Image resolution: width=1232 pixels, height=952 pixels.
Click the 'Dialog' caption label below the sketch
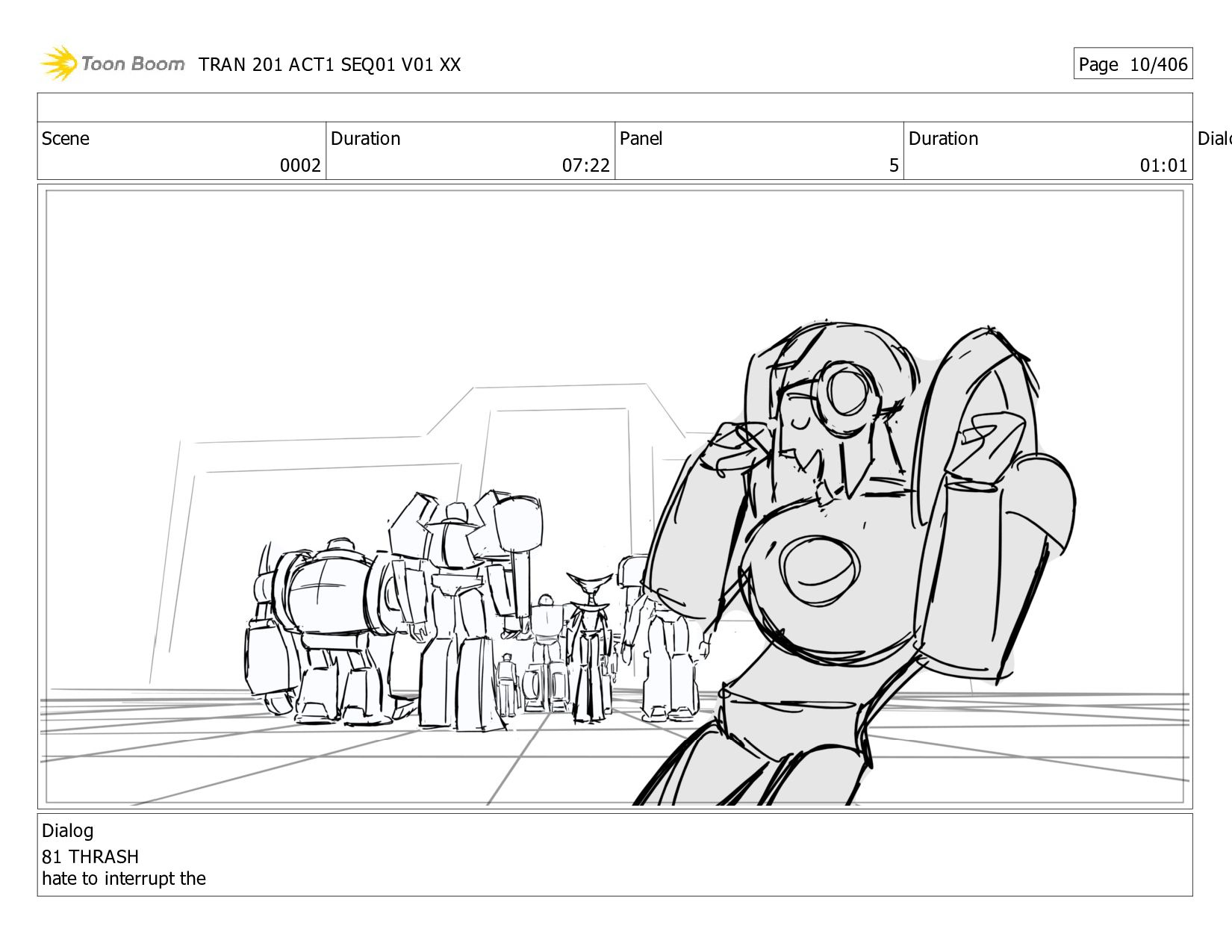coord(68,831)
